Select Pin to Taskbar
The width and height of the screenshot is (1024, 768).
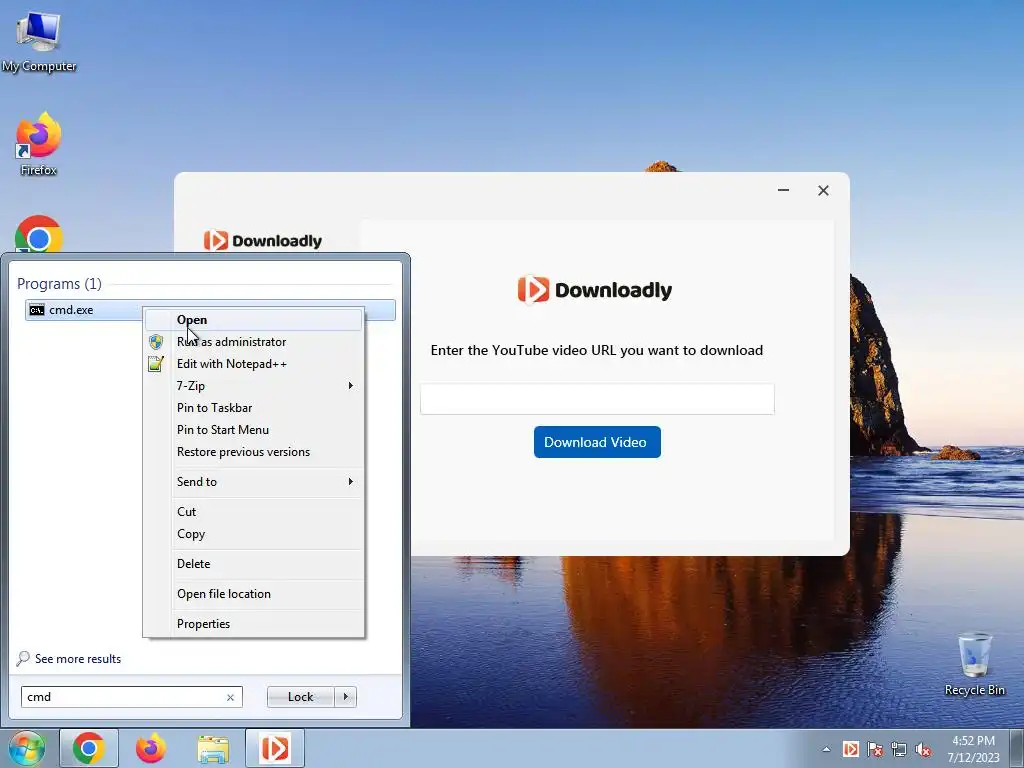pyautogui.click(x=253, y=408)
